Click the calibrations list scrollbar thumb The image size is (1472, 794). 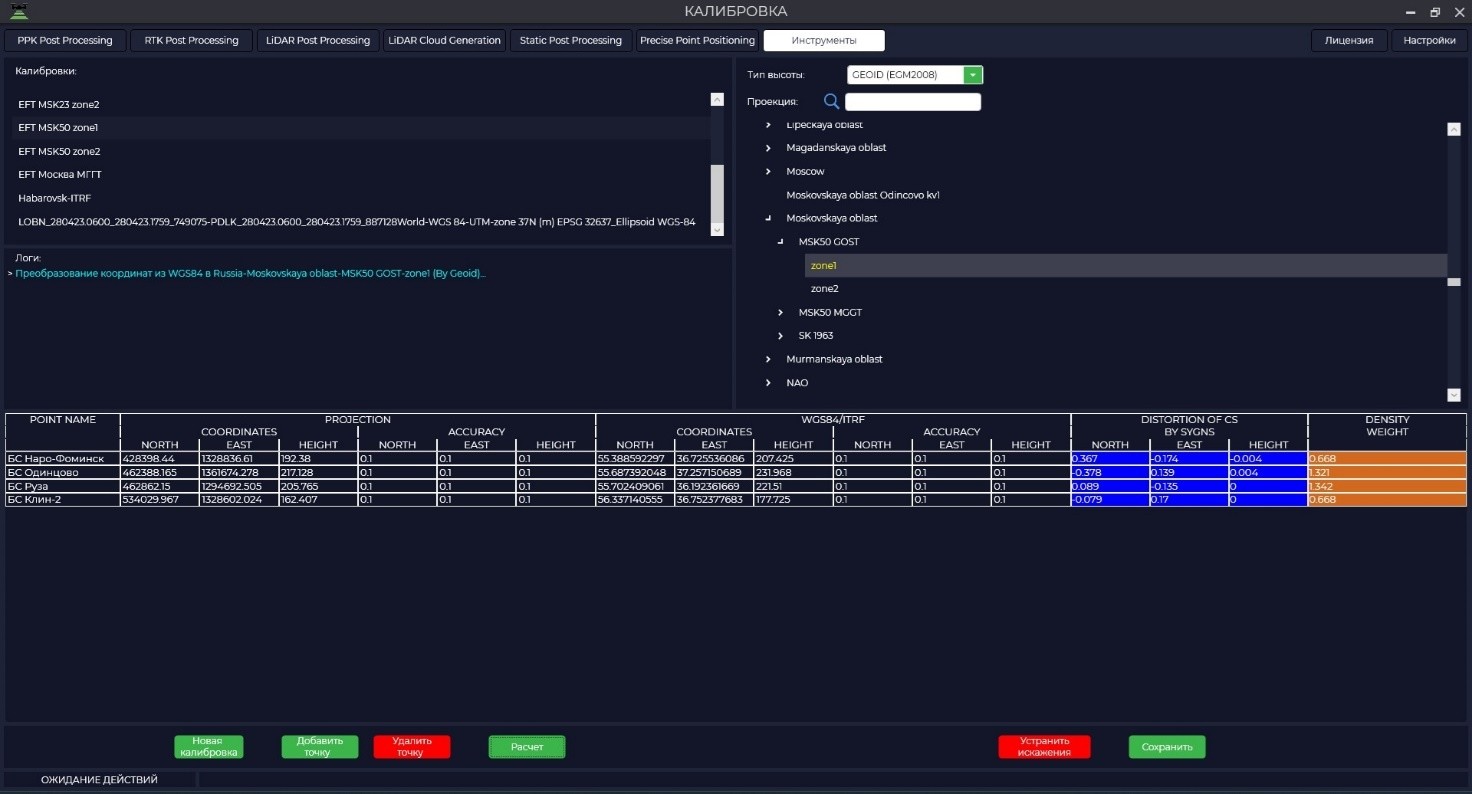click(x=716, y=194)
